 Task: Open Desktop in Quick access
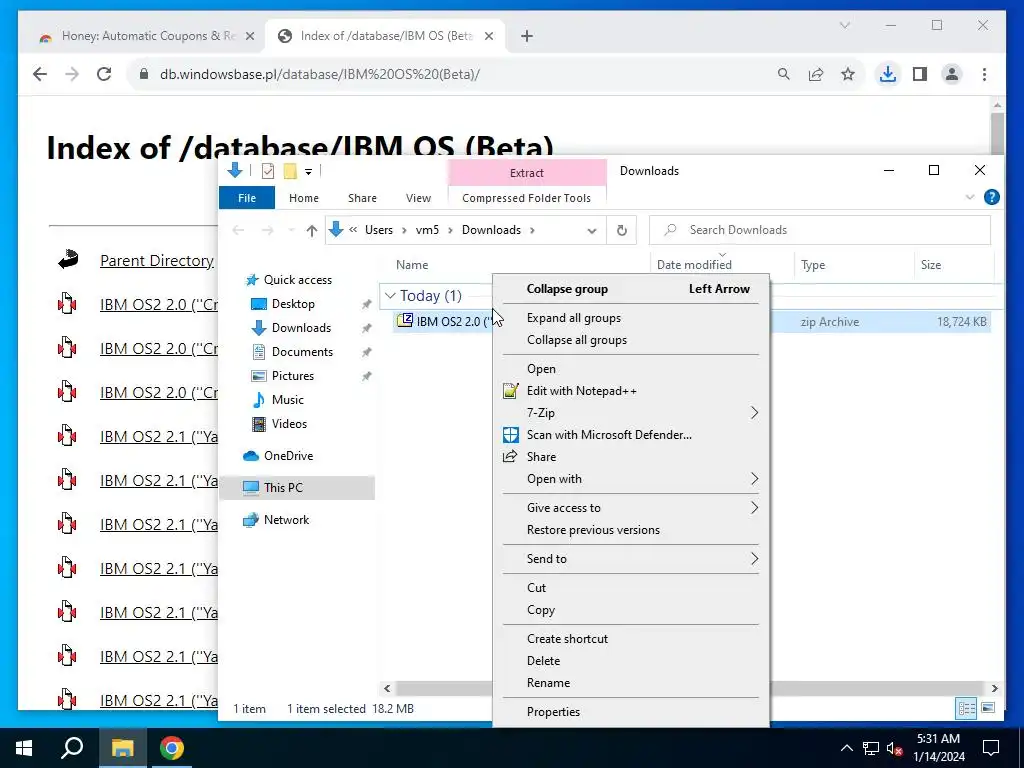[x=293, y=304]
